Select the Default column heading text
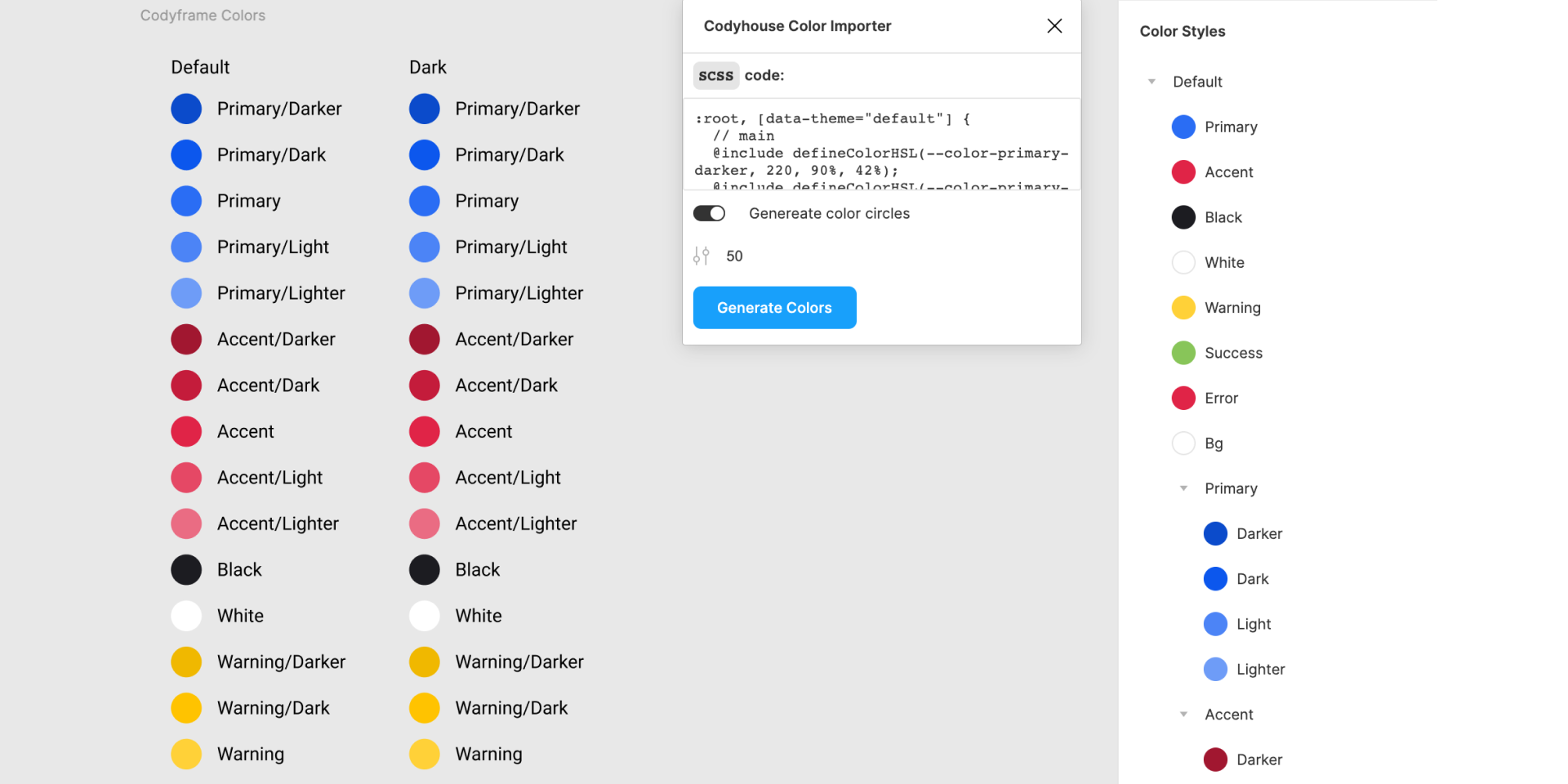This screenshot has height=784, width=1568. pyautogui.click(x=200, y=67)
